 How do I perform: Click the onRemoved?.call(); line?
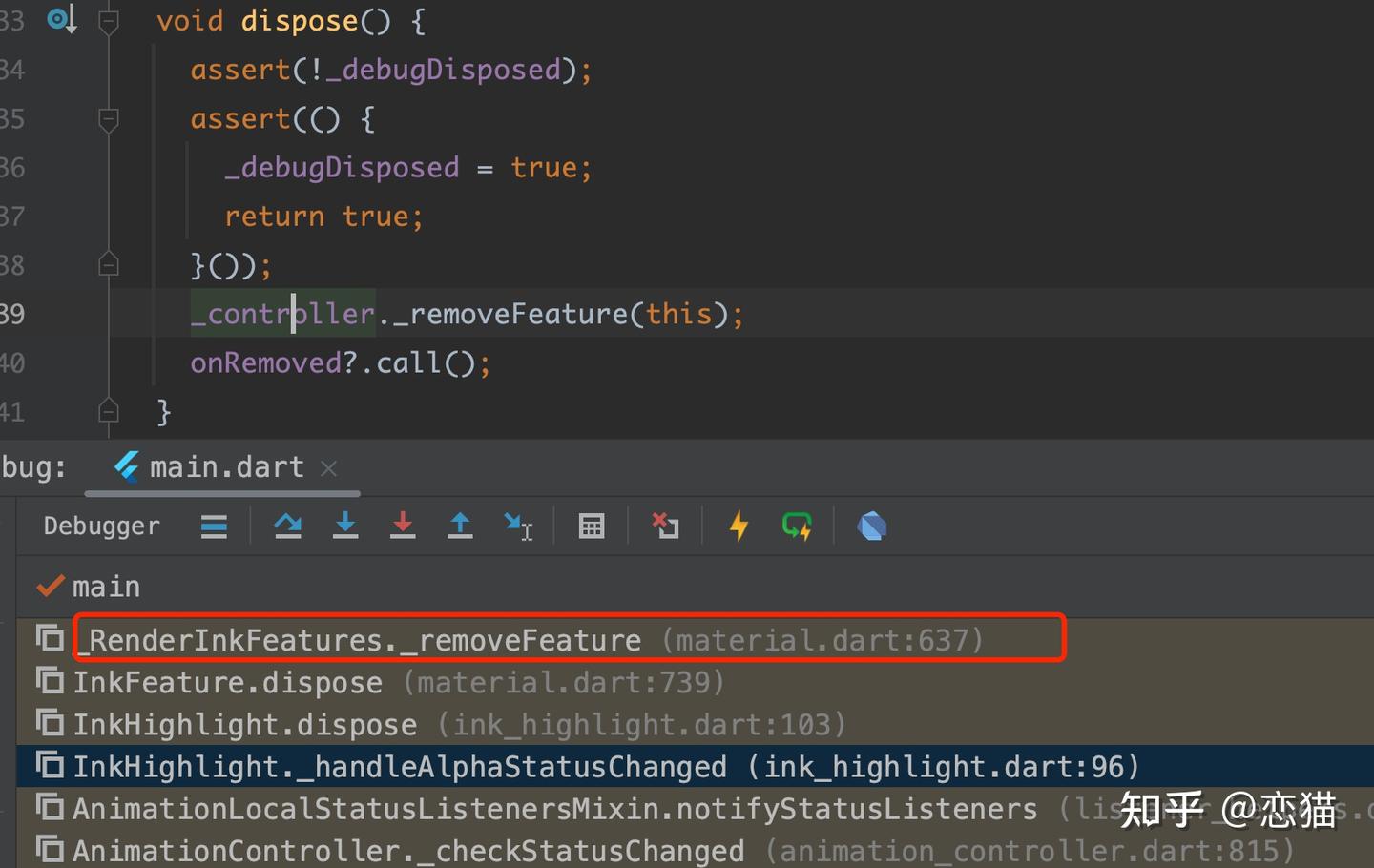(341, 363)
